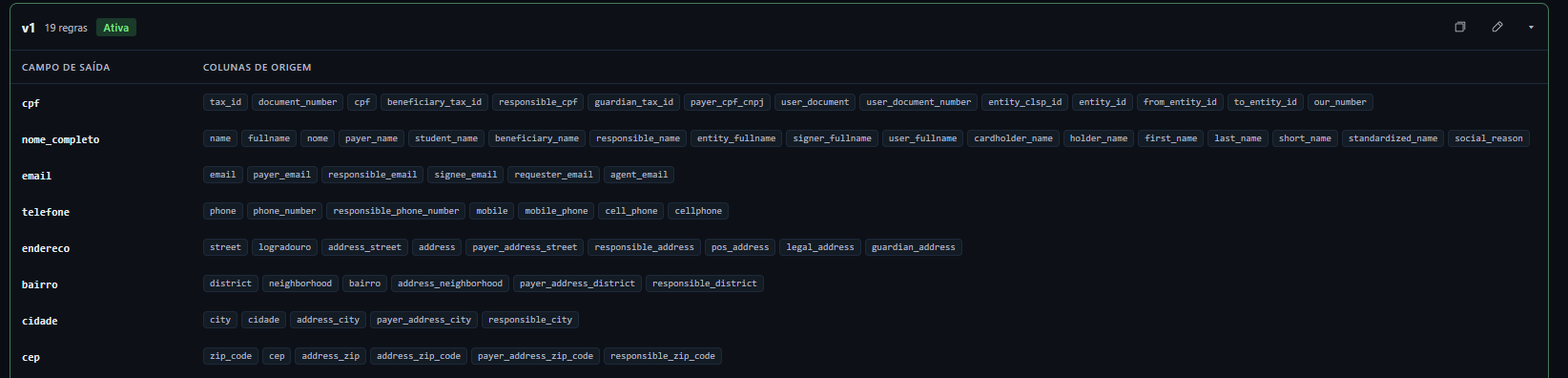Click the payer_cpf_cnpj tag
This screenshot has height=378, width=1568.
pos(727,102)
